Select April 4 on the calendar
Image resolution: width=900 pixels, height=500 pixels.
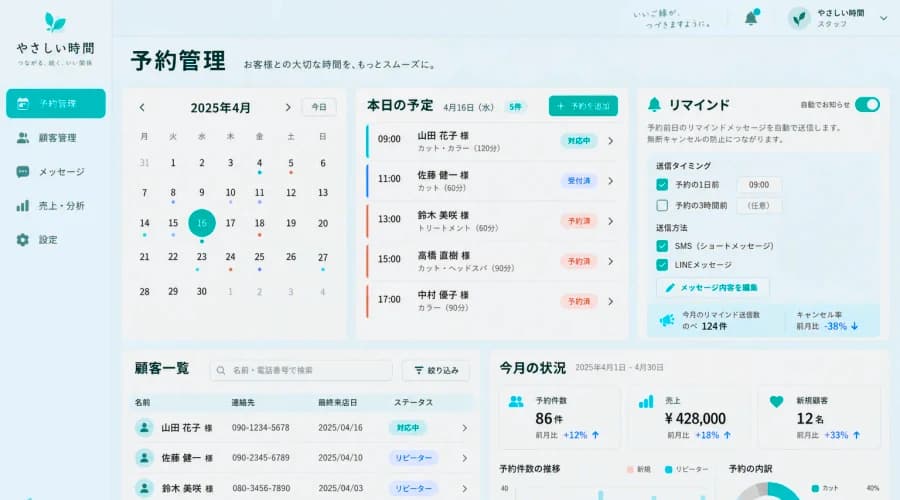(259, 163)
